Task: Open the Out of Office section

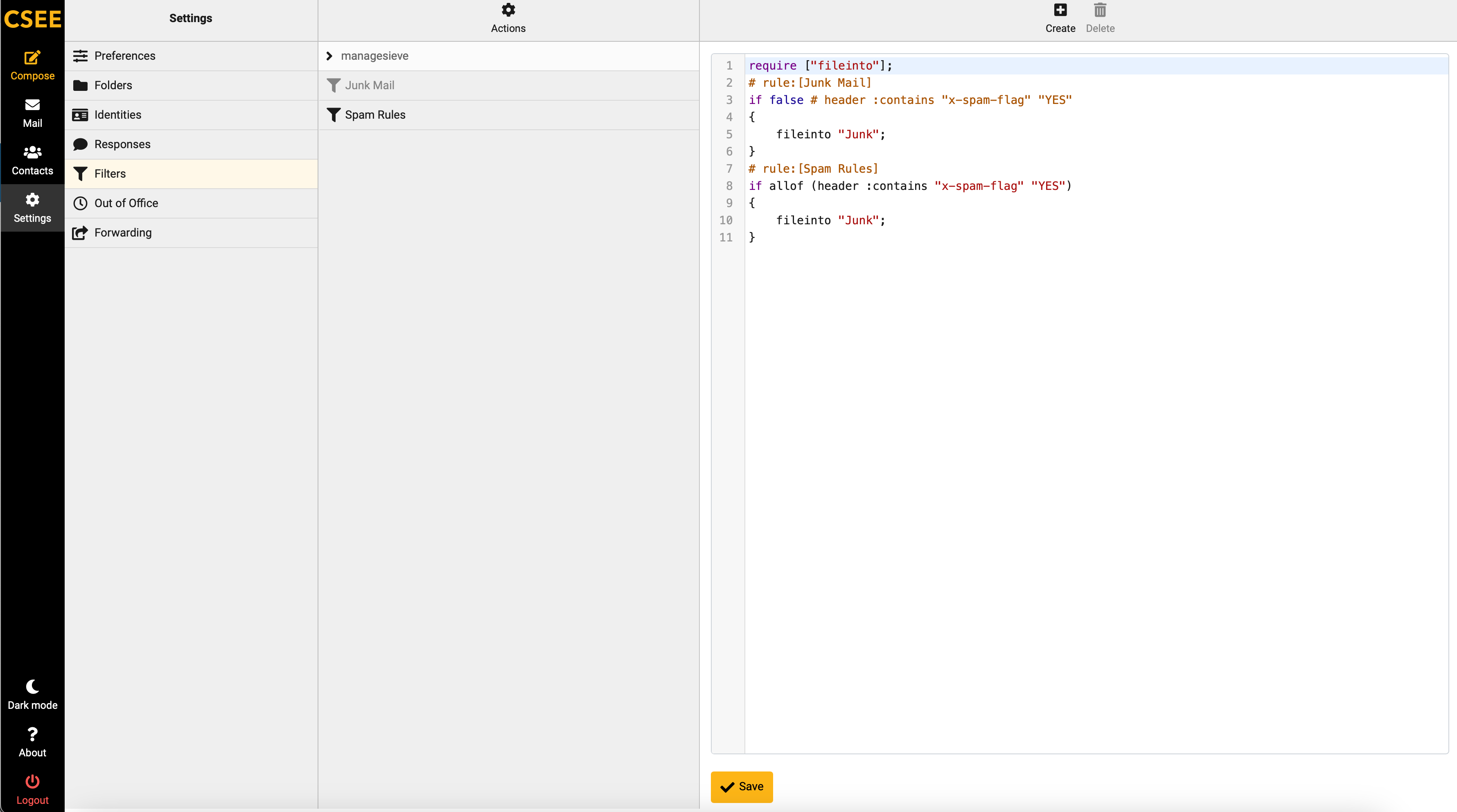Action: (x=191, y=203)
